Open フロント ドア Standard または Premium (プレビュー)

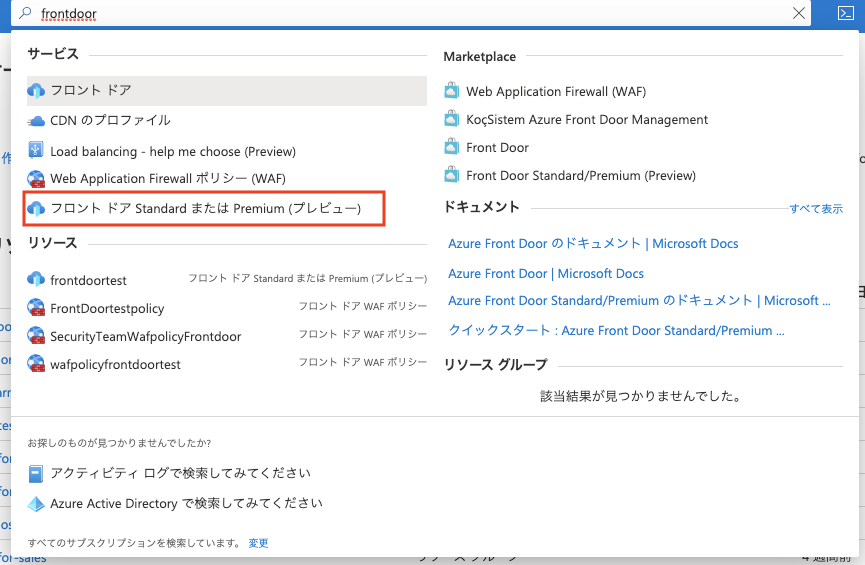coord(205,208)
